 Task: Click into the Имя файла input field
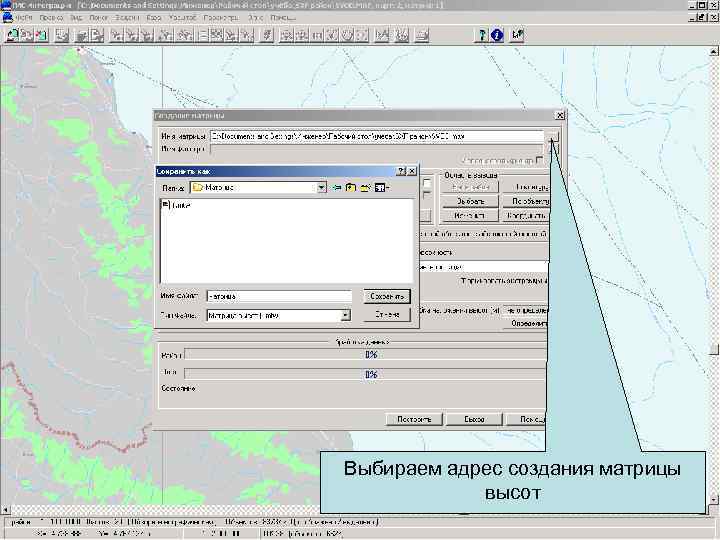point(279,297)
